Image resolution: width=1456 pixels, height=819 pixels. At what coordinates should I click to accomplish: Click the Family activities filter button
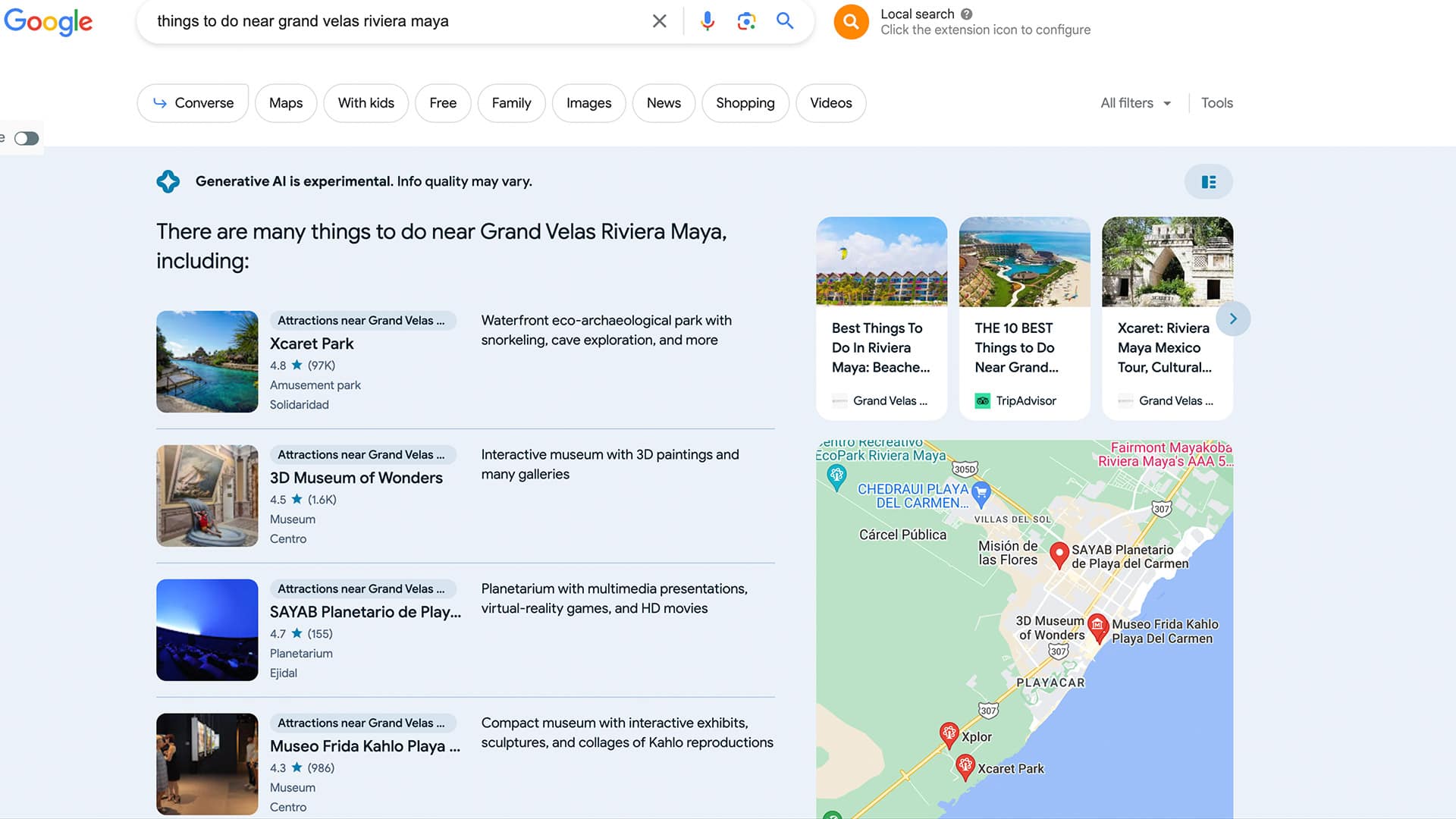tap(511, 102)
